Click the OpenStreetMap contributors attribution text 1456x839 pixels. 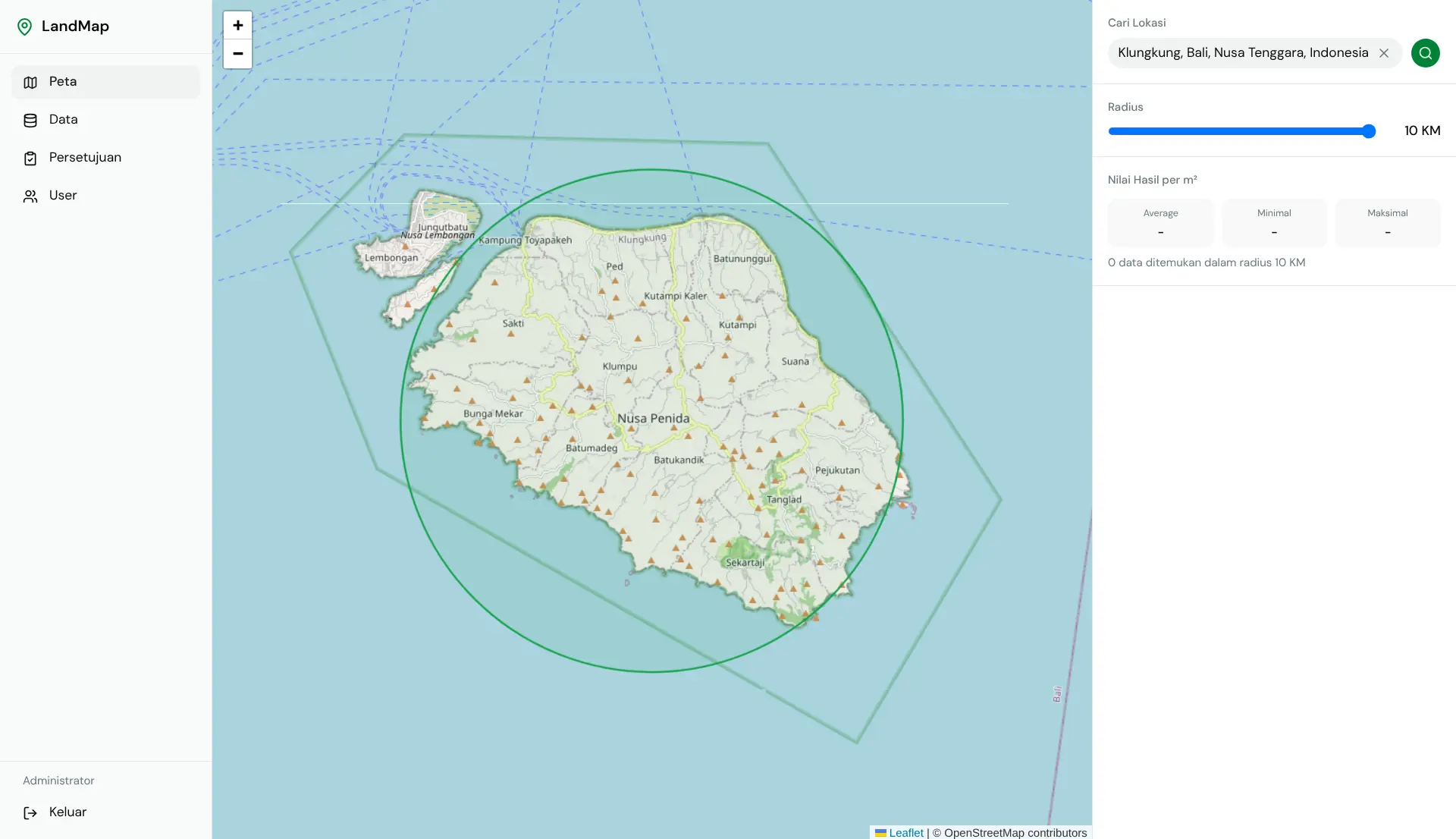1015,833
